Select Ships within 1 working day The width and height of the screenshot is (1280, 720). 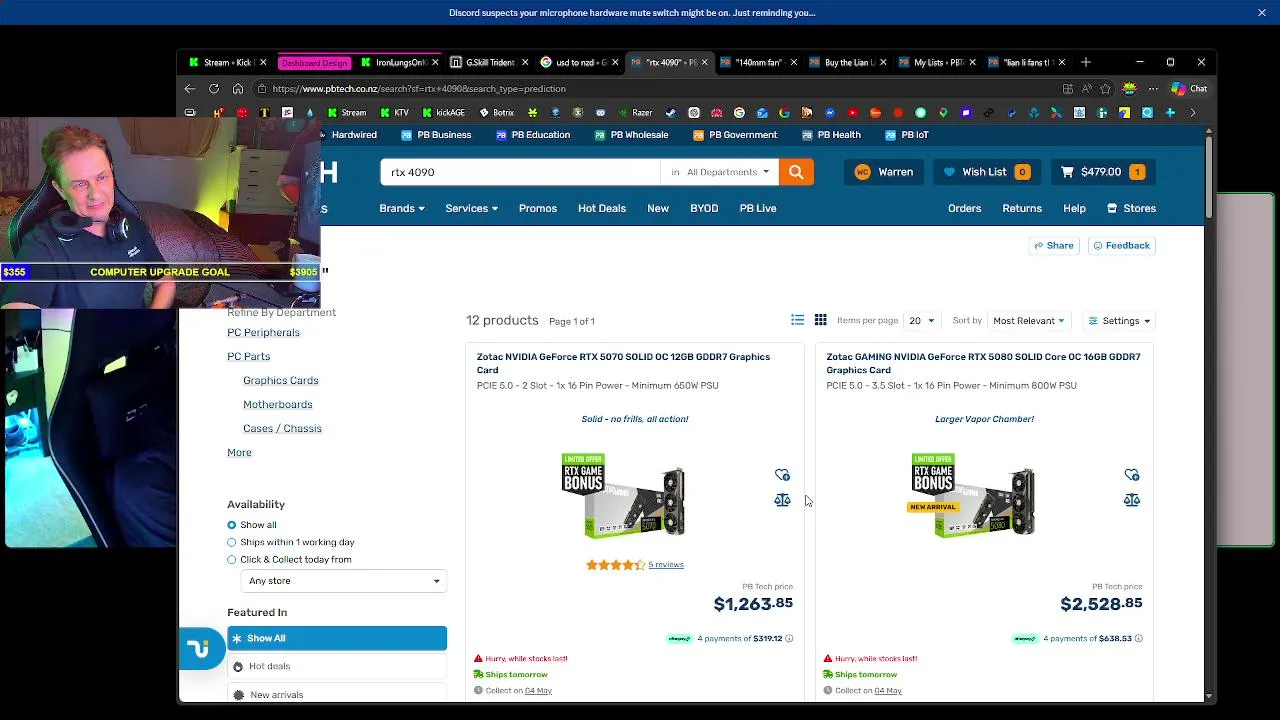click(231, 542)
